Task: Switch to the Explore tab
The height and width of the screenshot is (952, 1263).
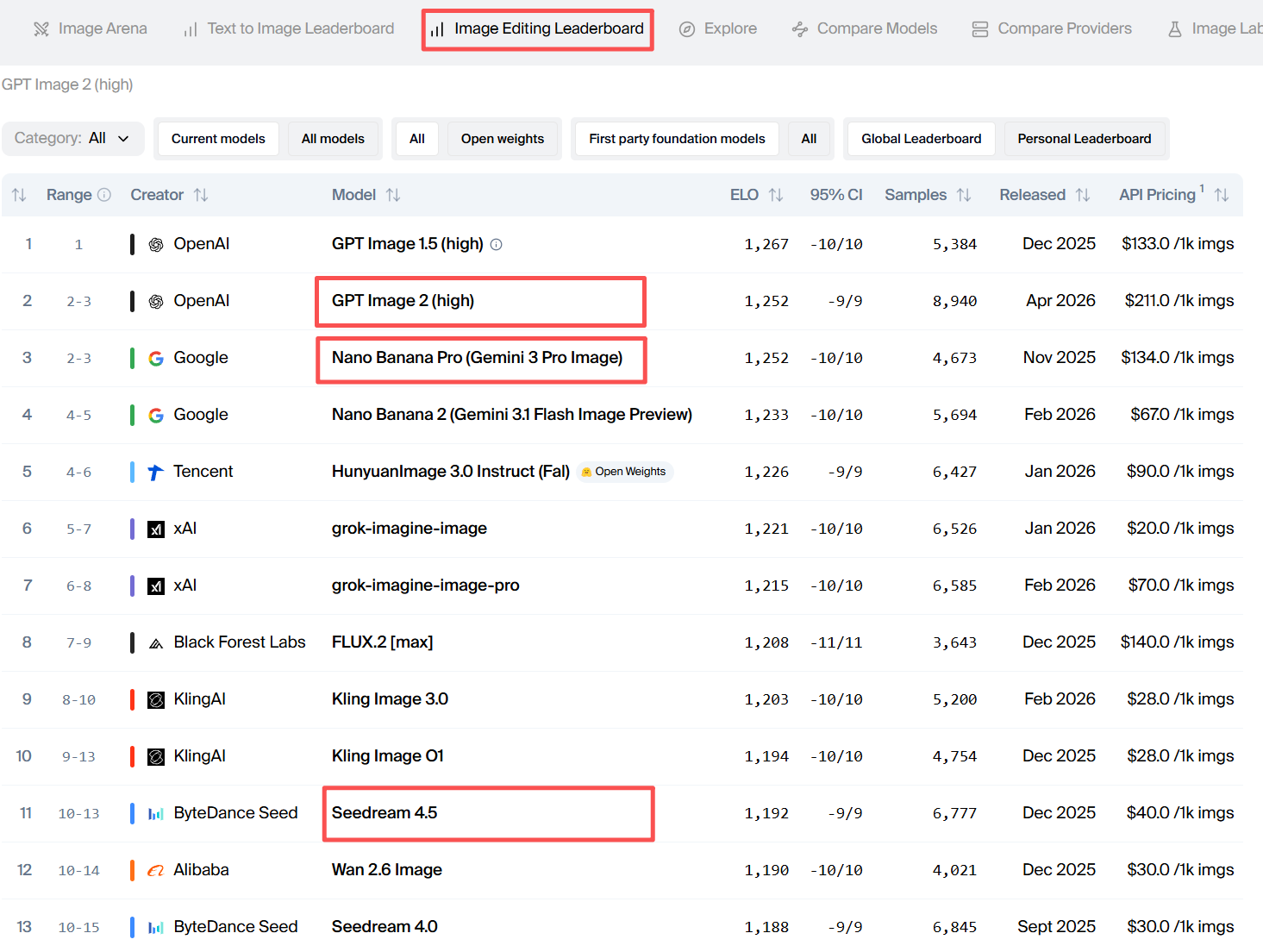Action: click(x=718, y=28)
